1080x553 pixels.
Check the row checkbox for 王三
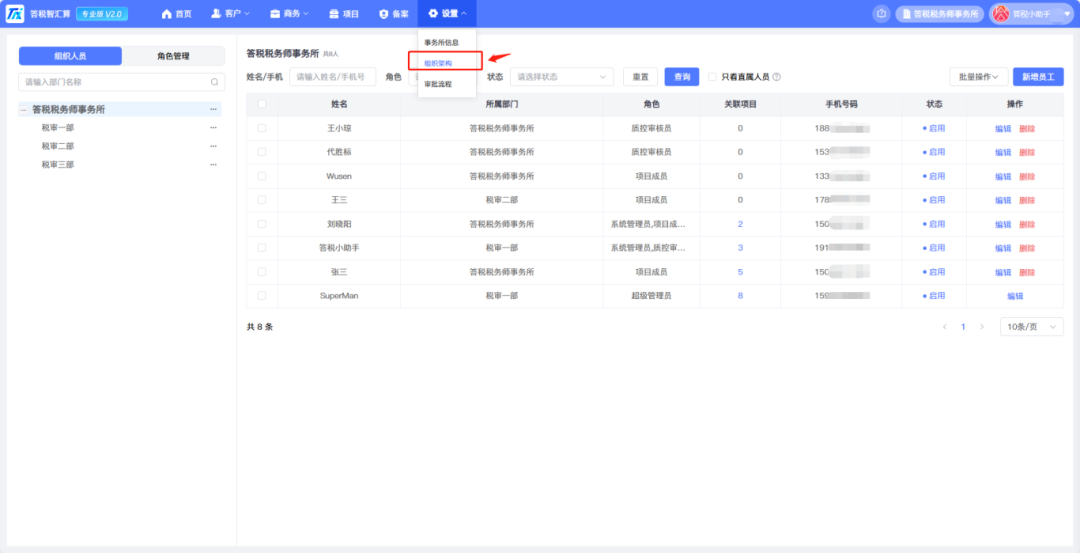262,200
